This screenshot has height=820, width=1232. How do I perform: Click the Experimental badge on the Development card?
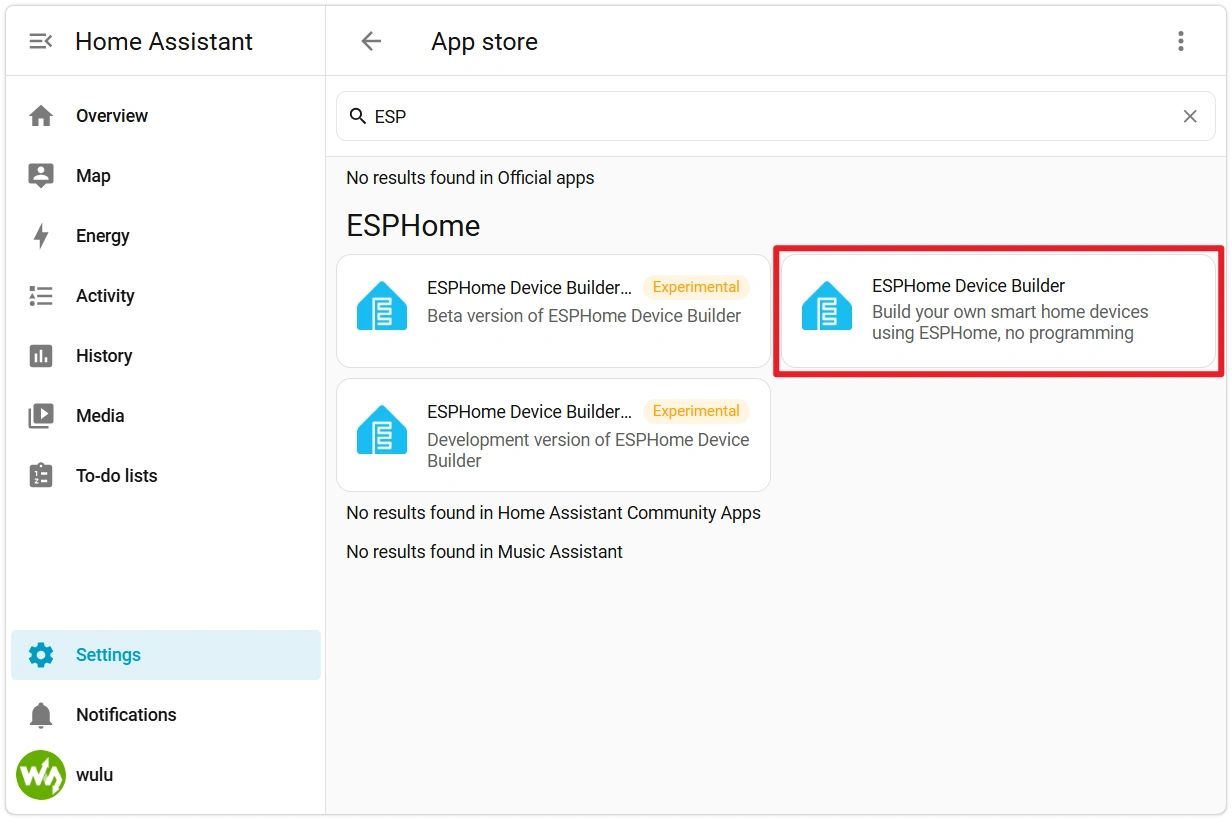tap(696, 411)
